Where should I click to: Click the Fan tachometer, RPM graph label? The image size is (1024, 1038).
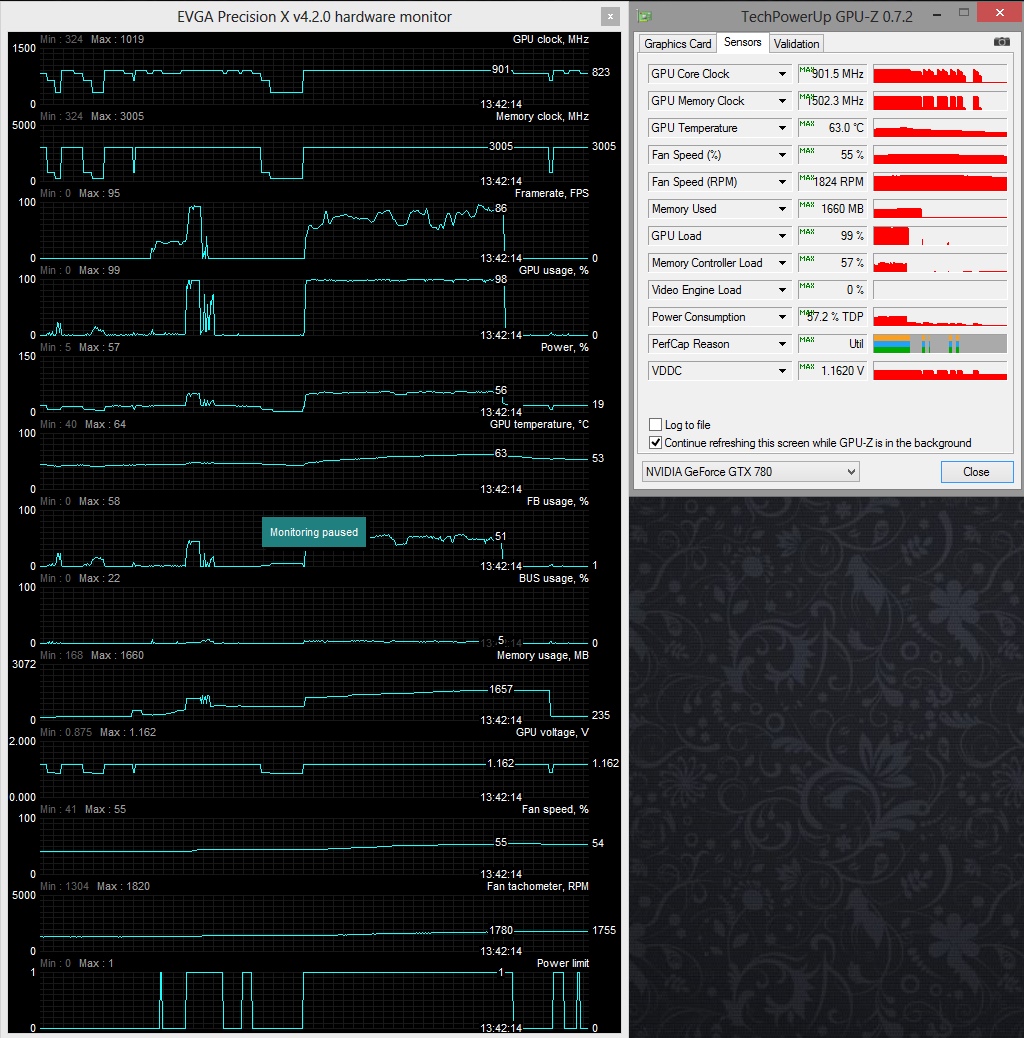coord(537,886)
